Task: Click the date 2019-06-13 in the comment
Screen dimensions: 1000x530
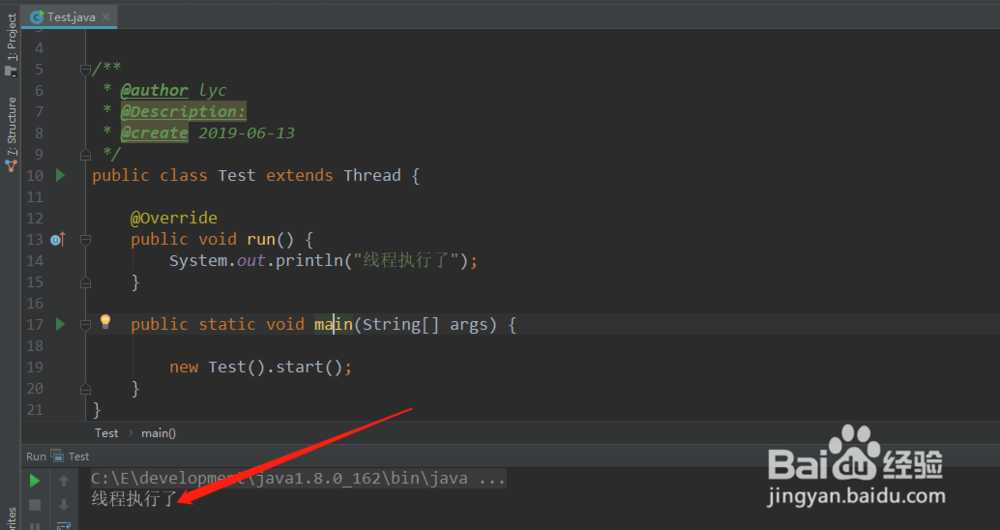Action: click(246, 133)
